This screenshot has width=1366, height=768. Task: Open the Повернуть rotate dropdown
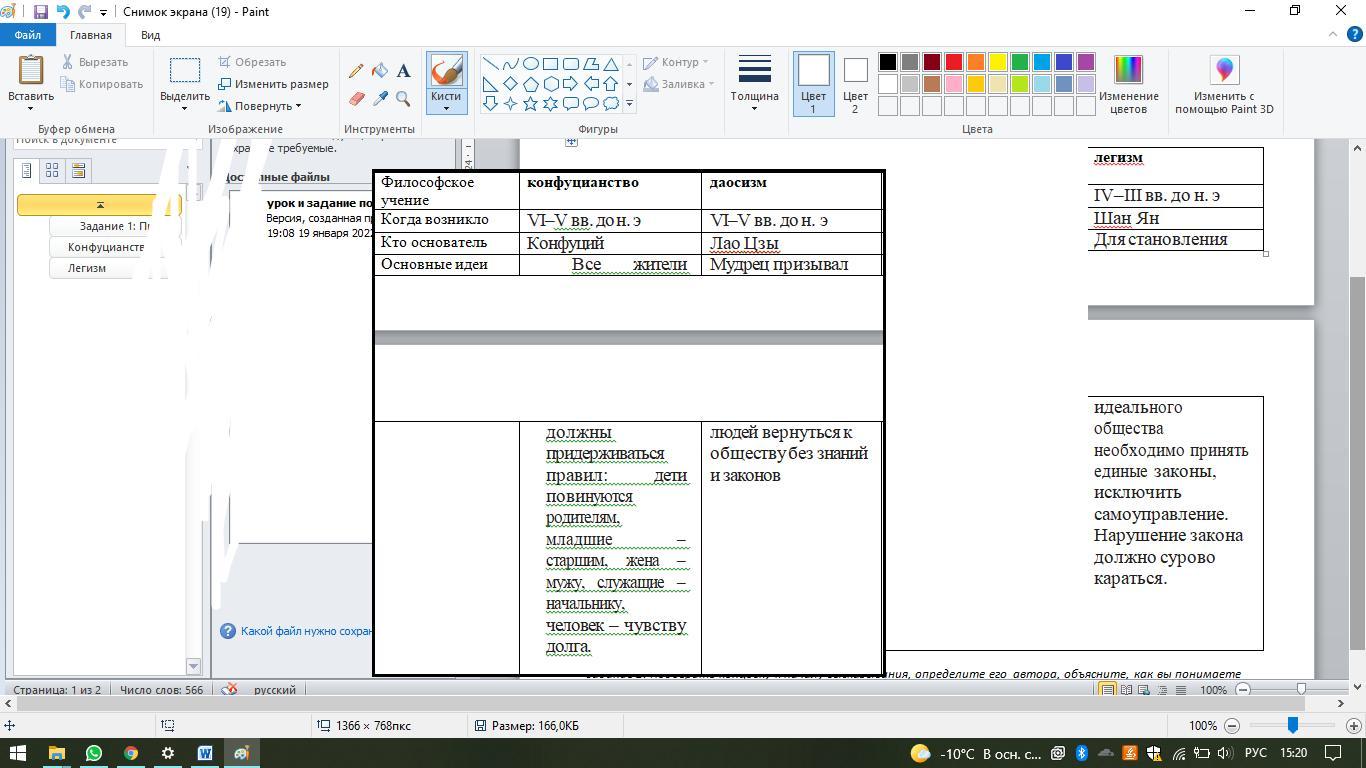[x=260, y=106]
